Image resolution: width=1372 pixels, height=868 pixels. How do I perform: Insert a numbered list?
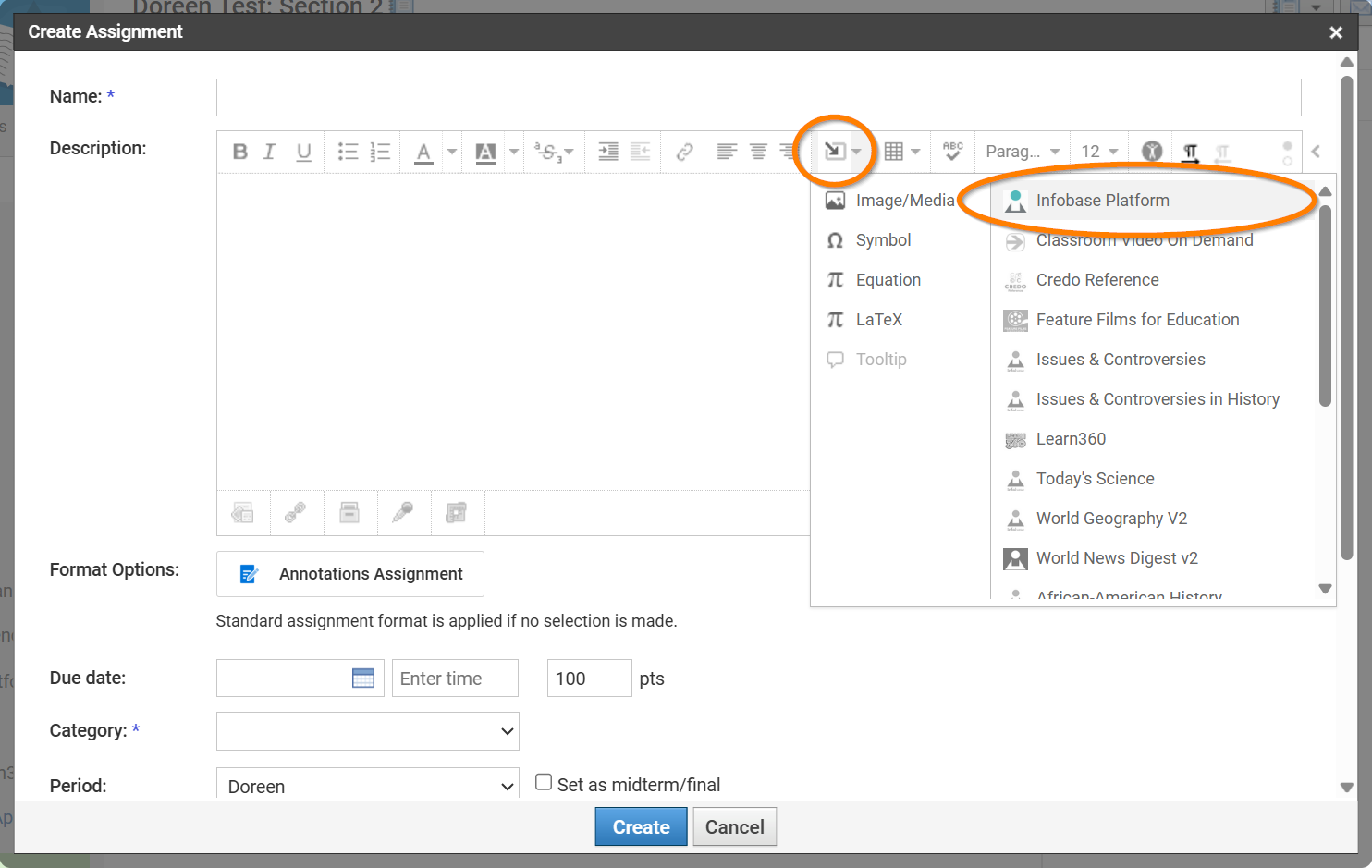[380, 152]
